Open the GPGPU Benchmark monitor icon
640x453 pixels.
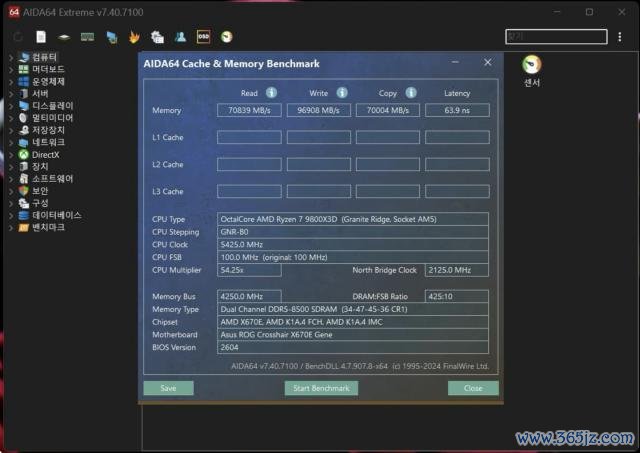(x=111, y=37)
